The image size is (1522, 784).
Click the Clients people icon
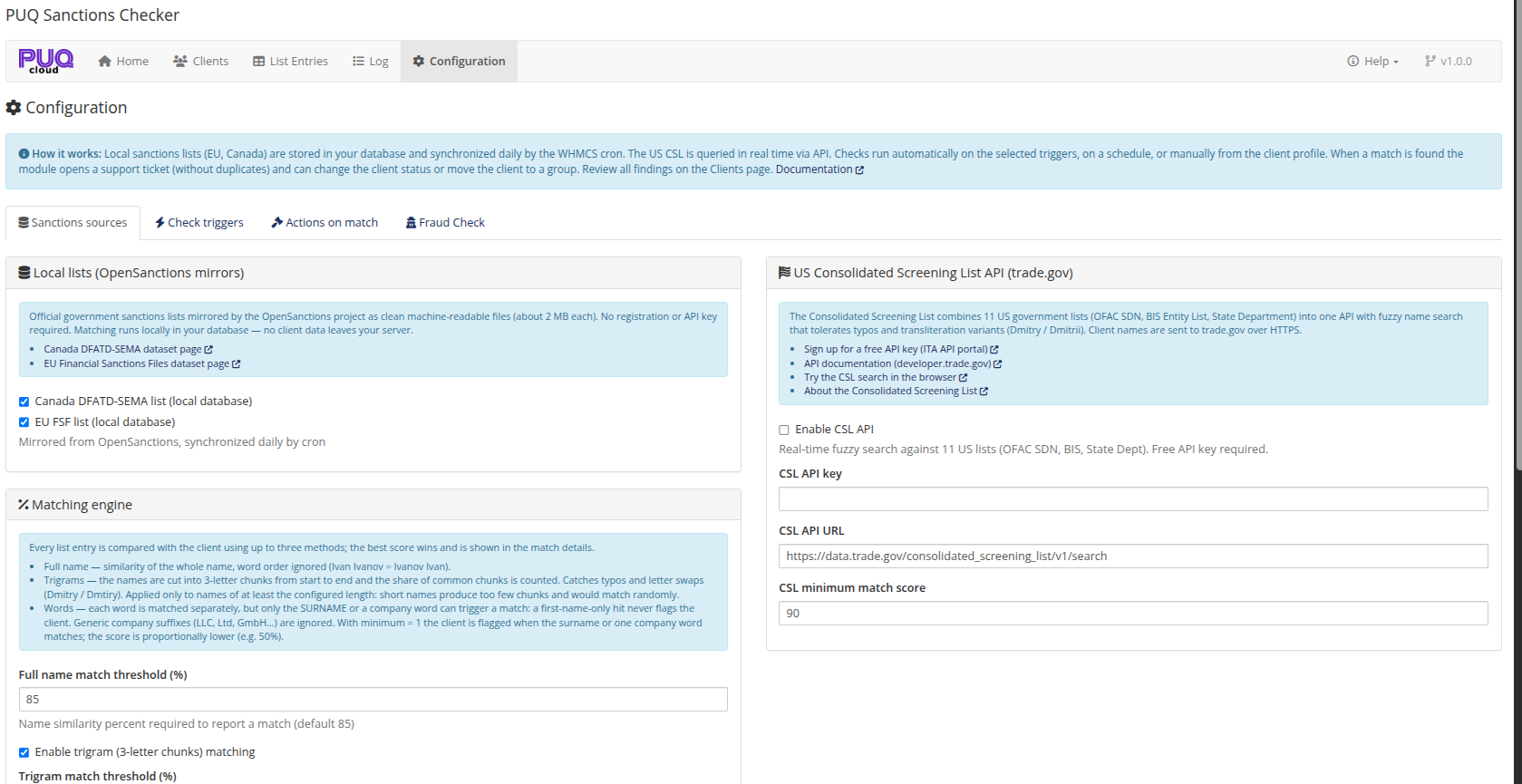pyautogui.click(x=180, y=61)
